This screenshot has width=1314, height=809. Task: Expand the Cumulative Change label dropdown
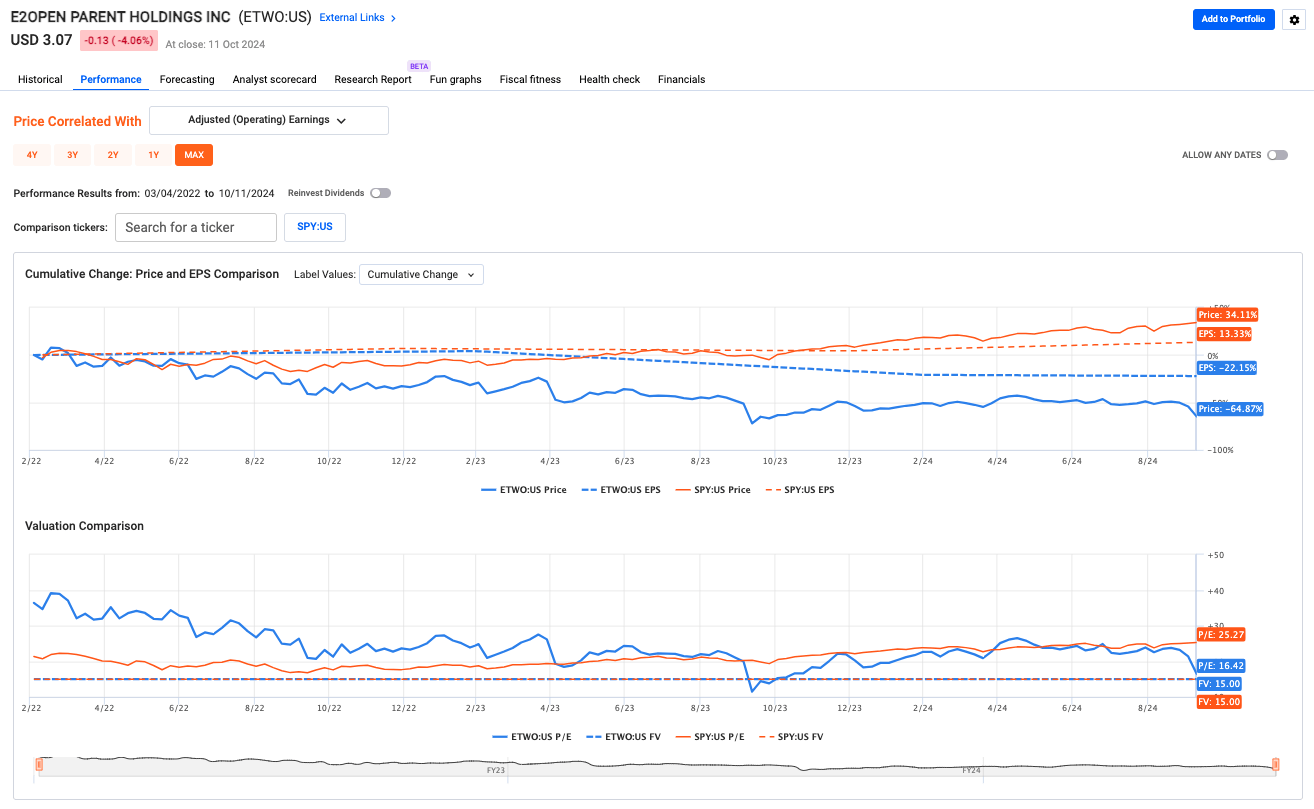[420, 274]
